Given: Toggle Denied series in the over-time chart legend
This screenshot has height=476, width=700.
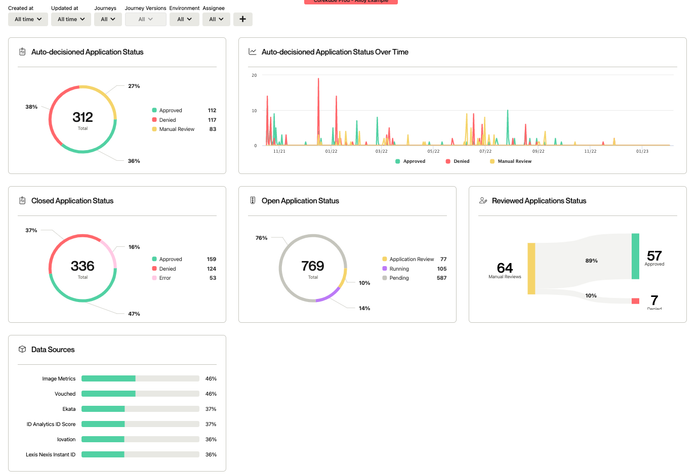Looking at the screenshot, I should click(x=457, y=161).
